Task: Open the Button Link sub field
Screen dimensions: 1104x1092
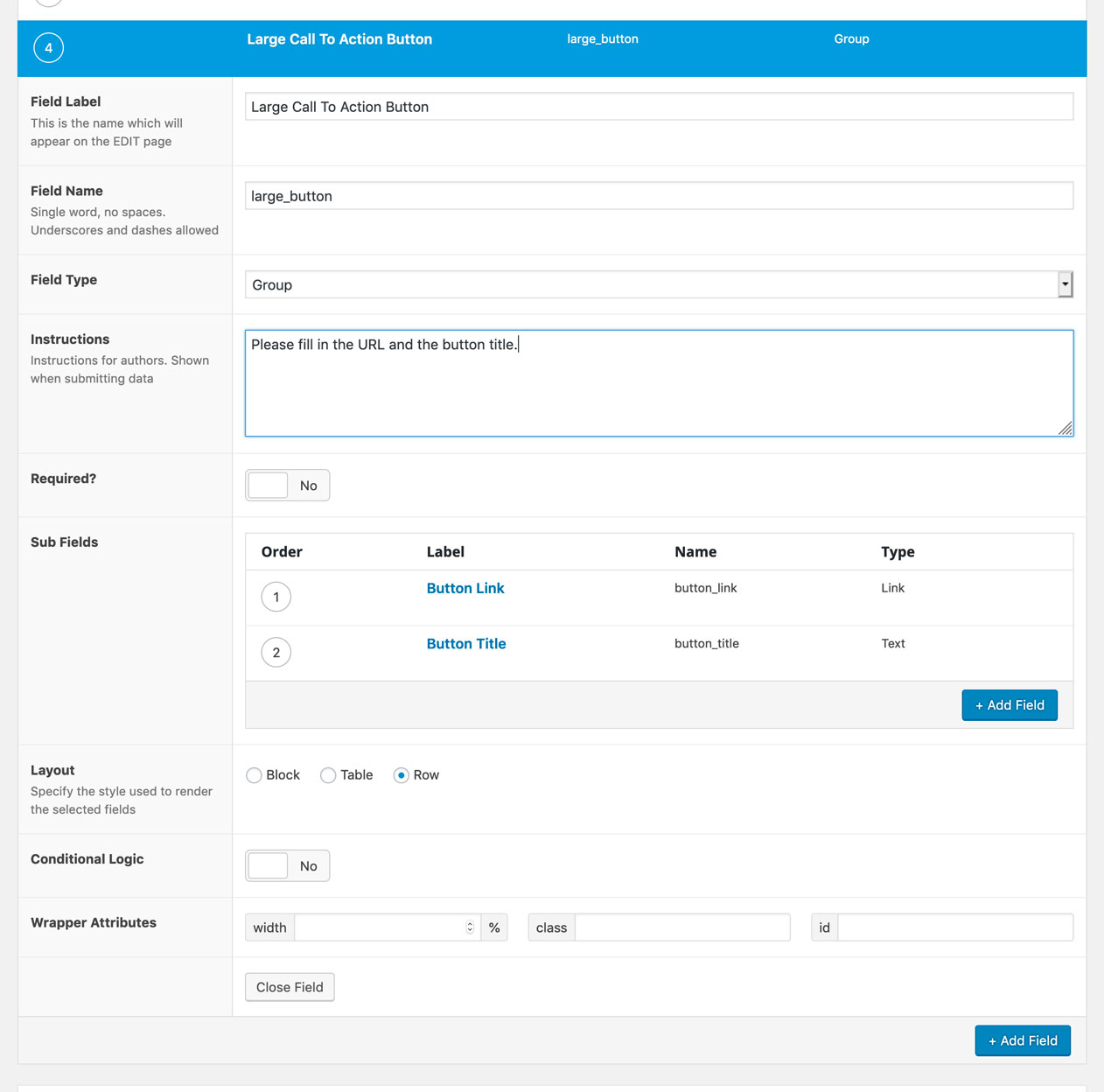Action: (x=465, y=588)
